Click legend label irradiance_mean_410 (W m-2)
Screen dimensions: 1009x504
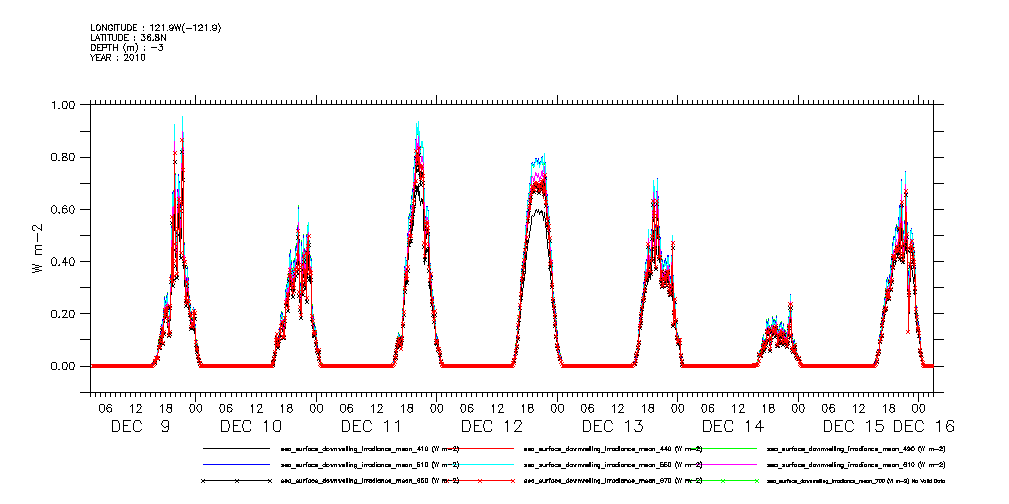(x=369, y=449)
